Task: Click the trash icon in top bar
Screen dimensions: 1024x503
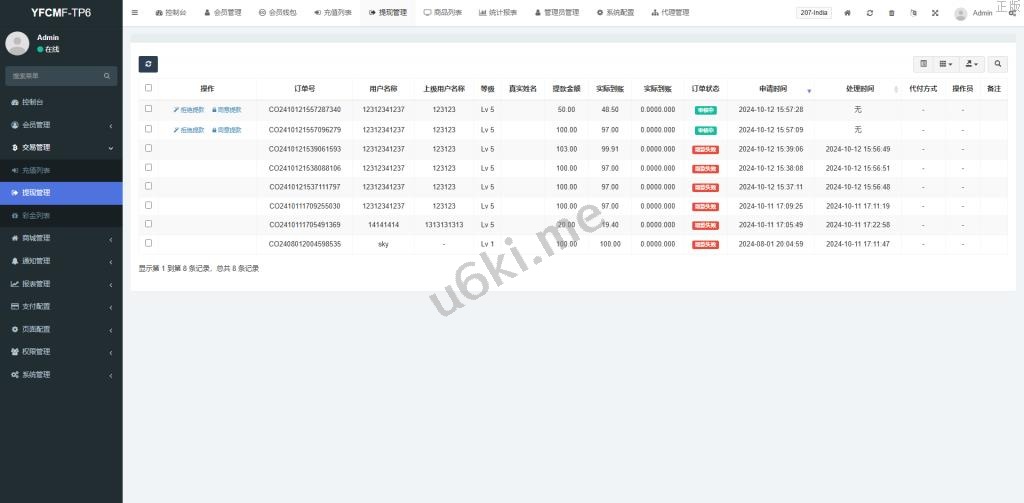Action: (x=891, y=13)
